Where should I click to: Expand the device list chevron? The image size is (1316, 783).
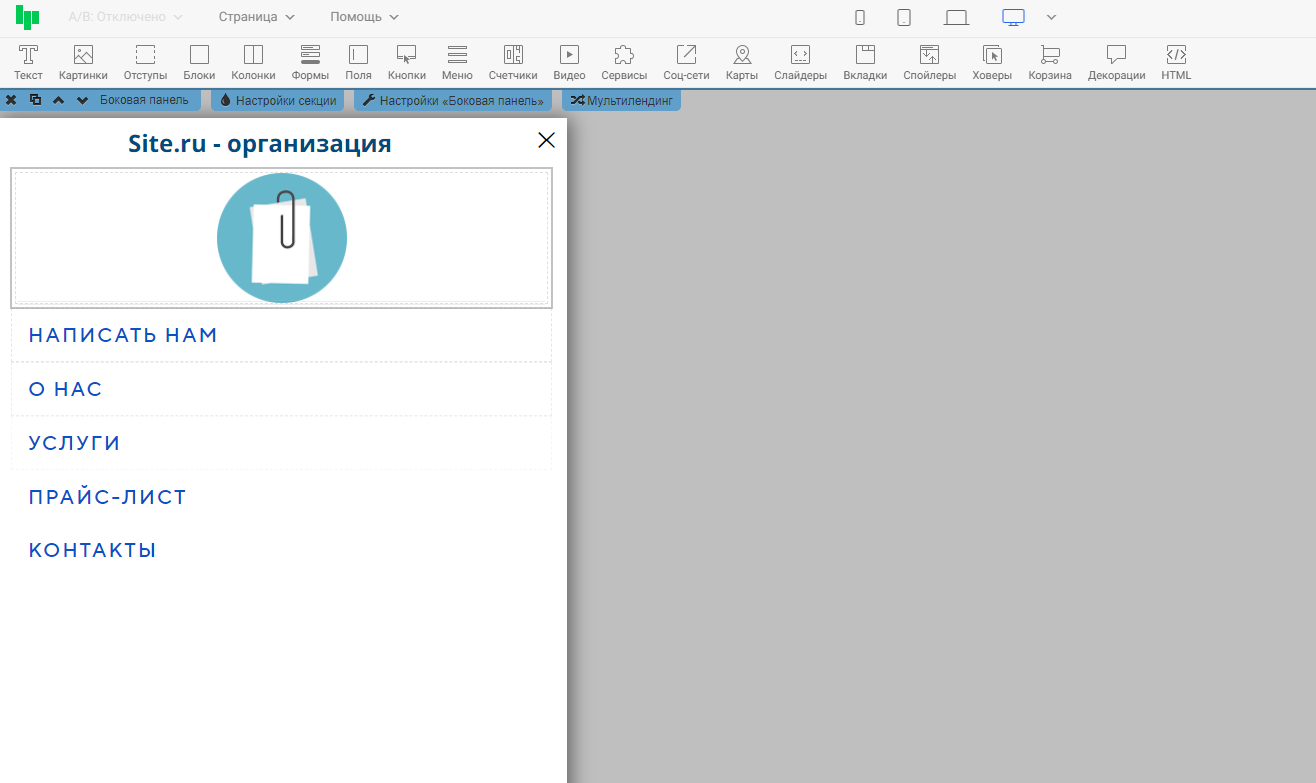click(x=1051, y=17)
